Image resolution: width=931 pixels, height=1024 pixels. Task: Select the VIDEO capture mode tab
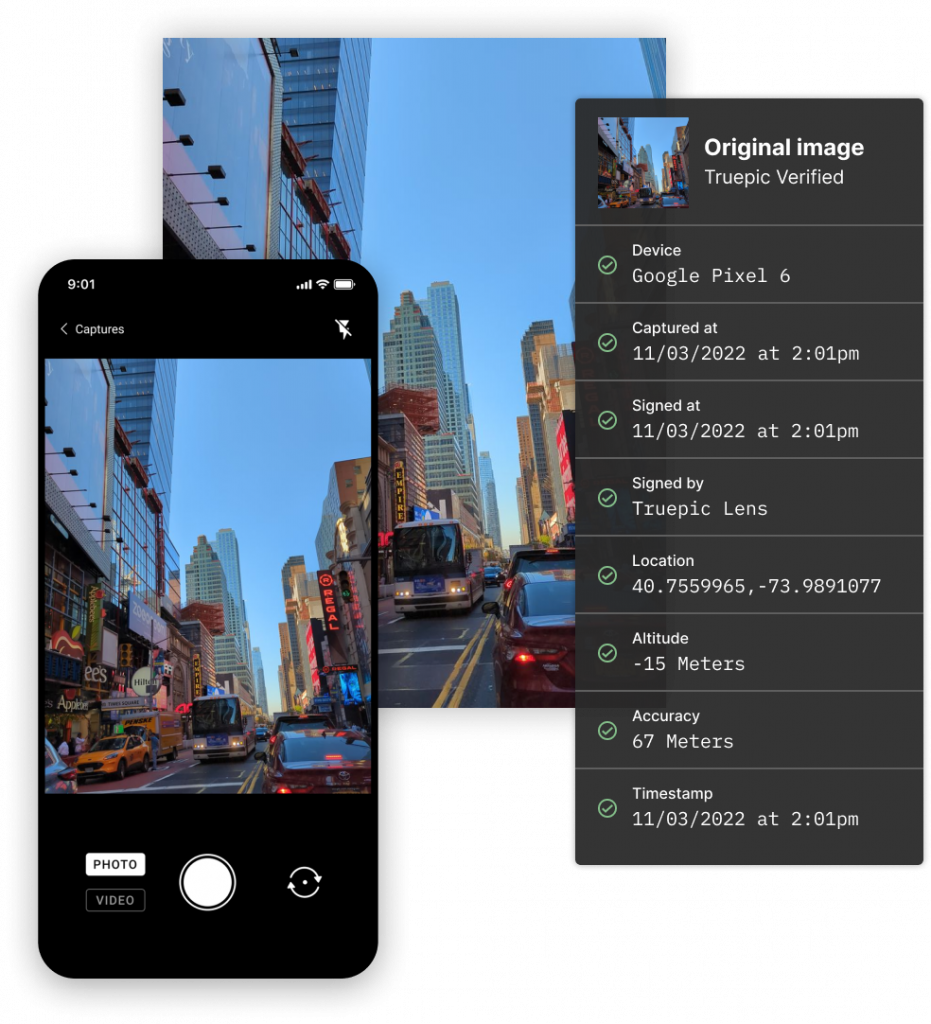tap(115, 900)
